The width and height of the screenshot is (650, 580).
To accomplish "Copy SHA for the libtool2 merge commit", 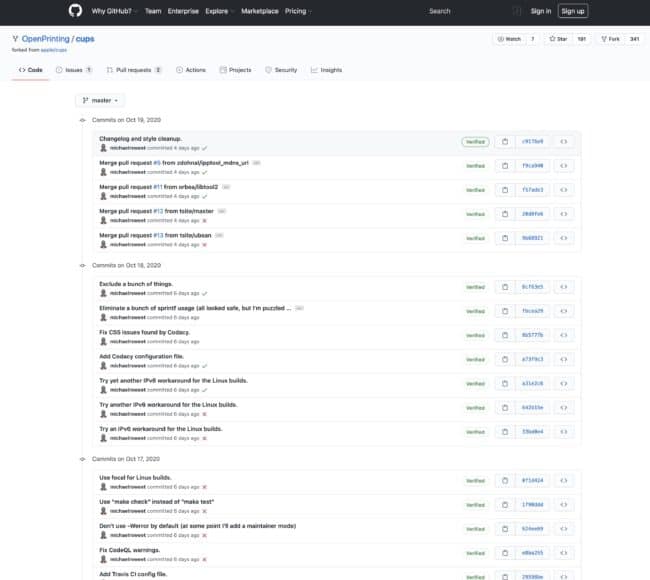I will 505,190.
